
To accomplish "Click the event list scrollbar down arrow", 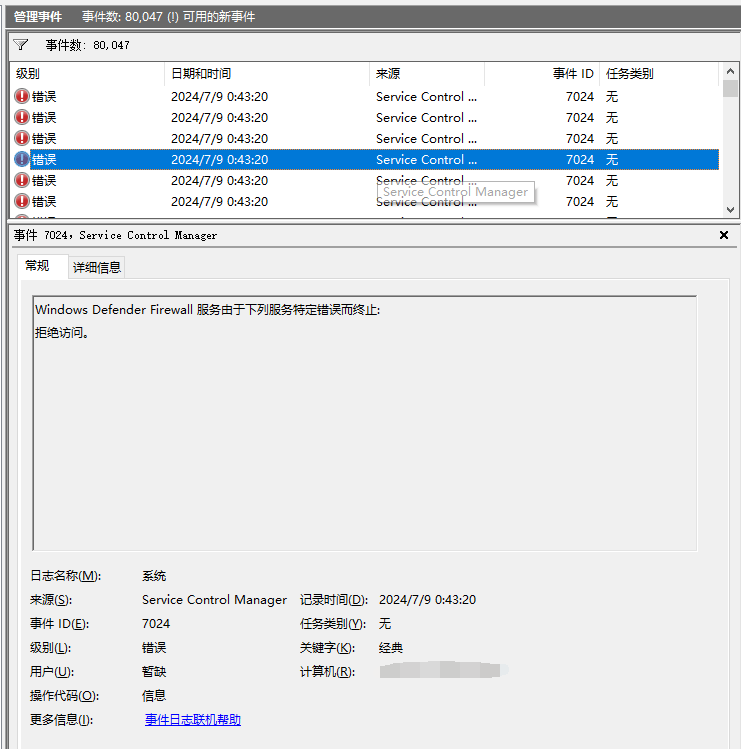I will [x=730, y=209].
